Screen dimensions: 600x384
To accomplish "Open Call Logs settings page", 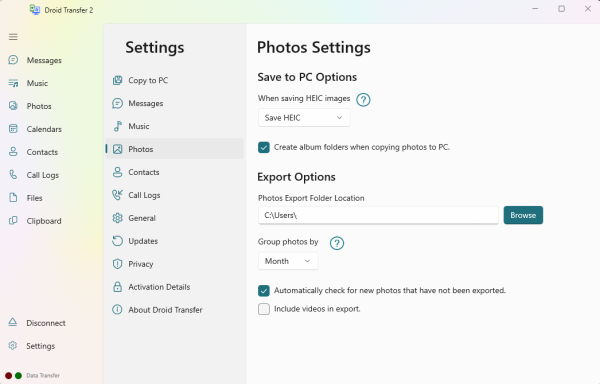I will (174, 195).
